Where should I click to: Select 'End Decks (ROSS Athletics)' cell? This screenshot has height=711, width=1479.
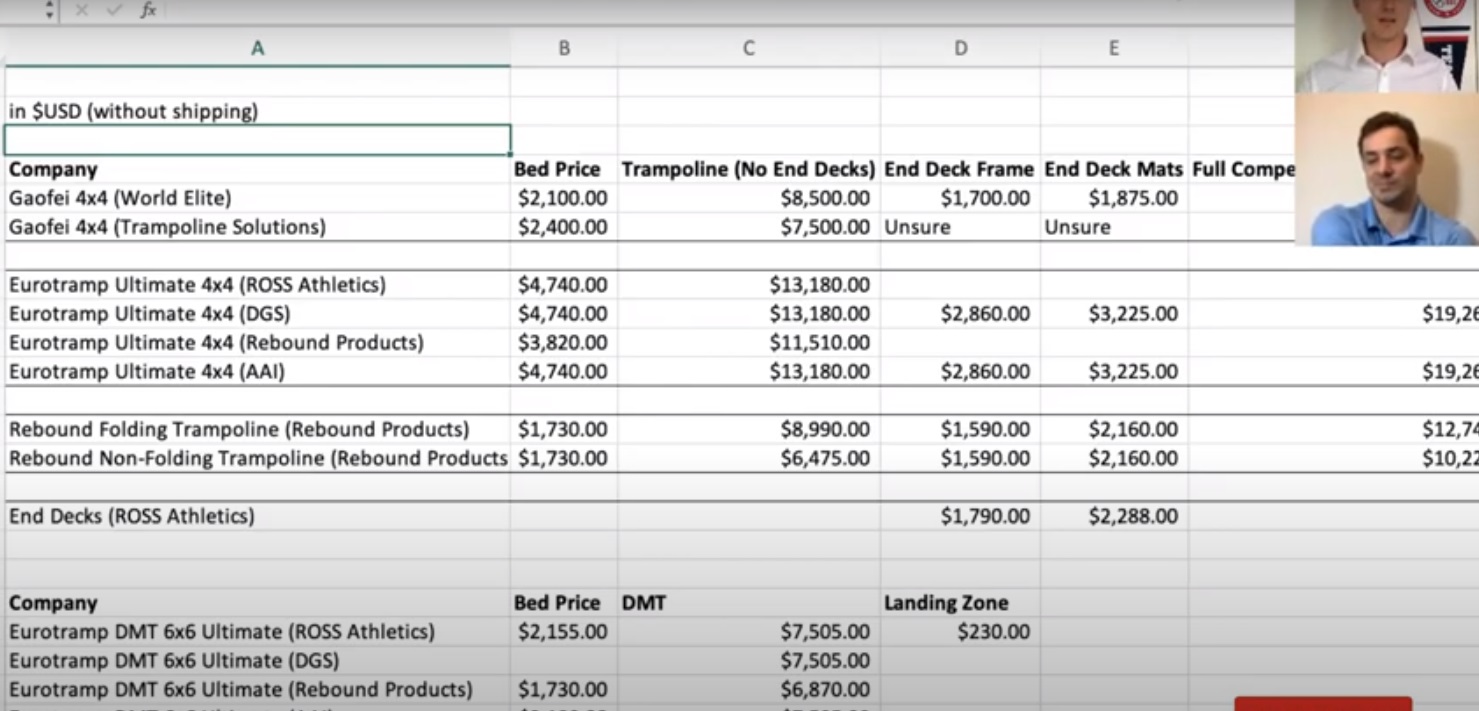257,516
